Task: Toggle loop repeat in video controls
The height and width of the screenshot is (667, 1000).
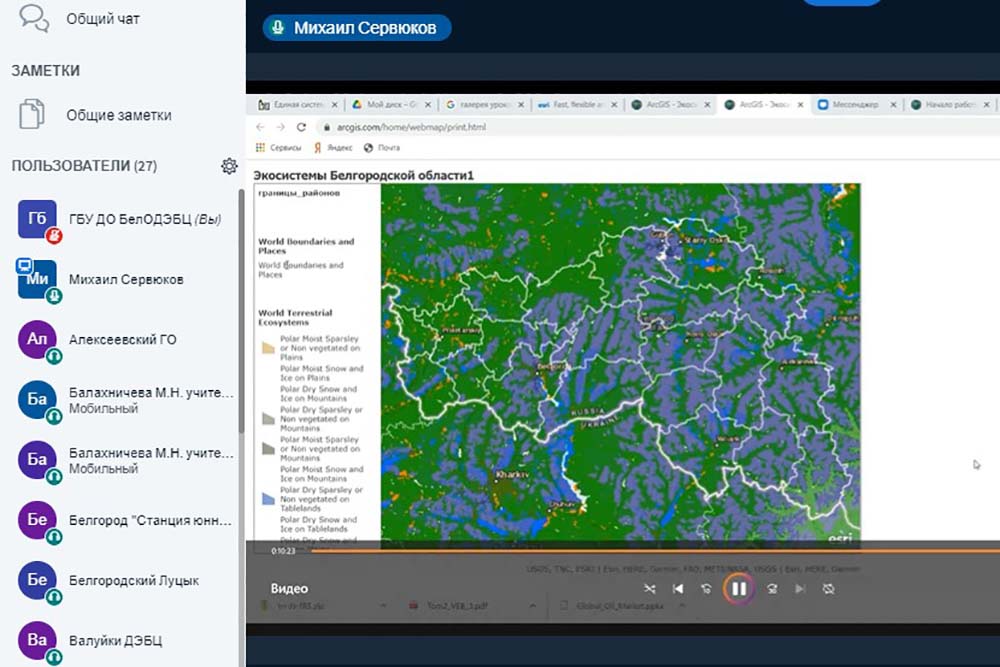Action: click(828, 589)
